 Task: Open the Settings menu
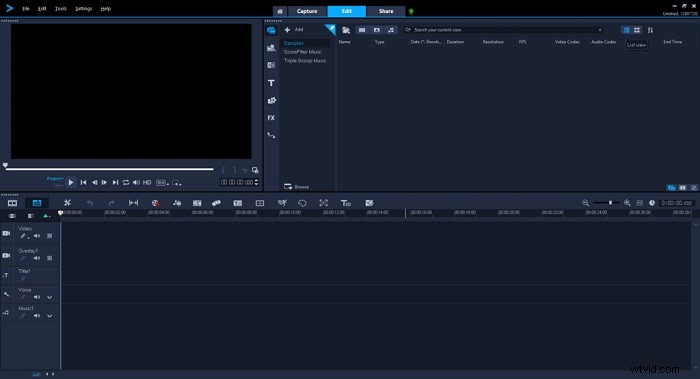tap(83, 8)
